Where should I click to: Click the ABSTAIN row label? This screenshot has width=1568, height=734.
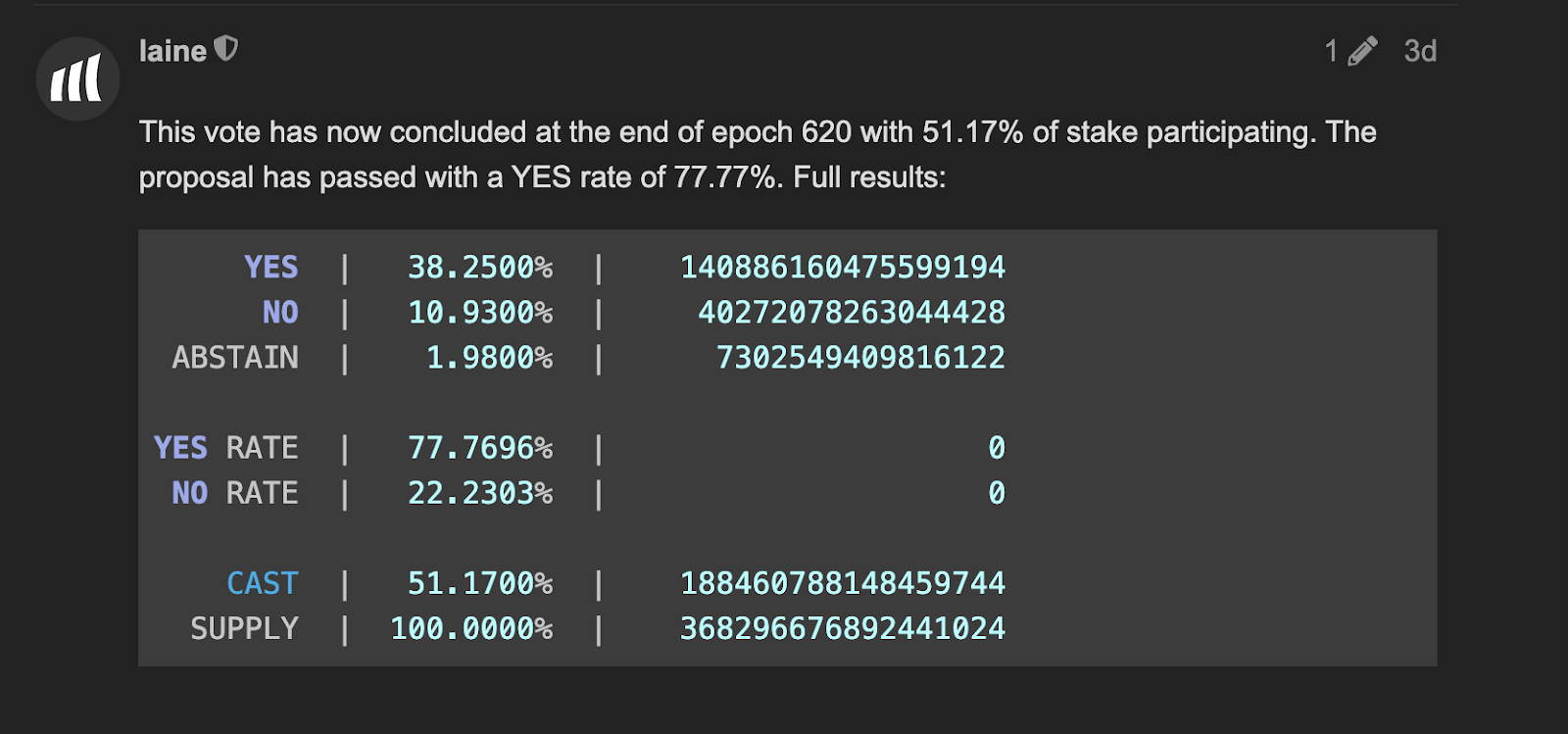(x=235, y=358)
